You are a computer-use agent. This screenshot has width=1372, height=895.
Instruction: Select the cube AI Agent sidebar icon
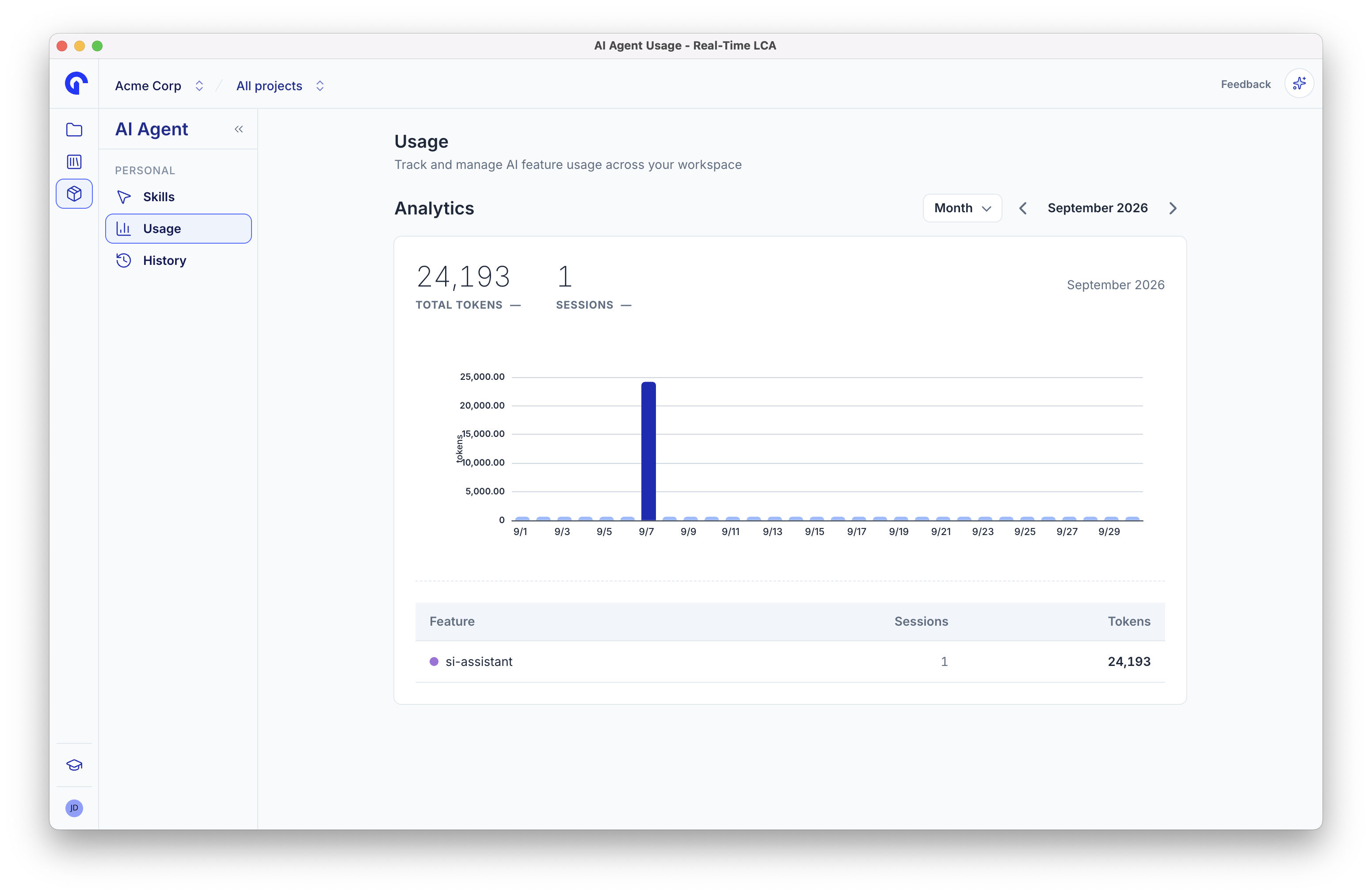click(x=74, y=194)
